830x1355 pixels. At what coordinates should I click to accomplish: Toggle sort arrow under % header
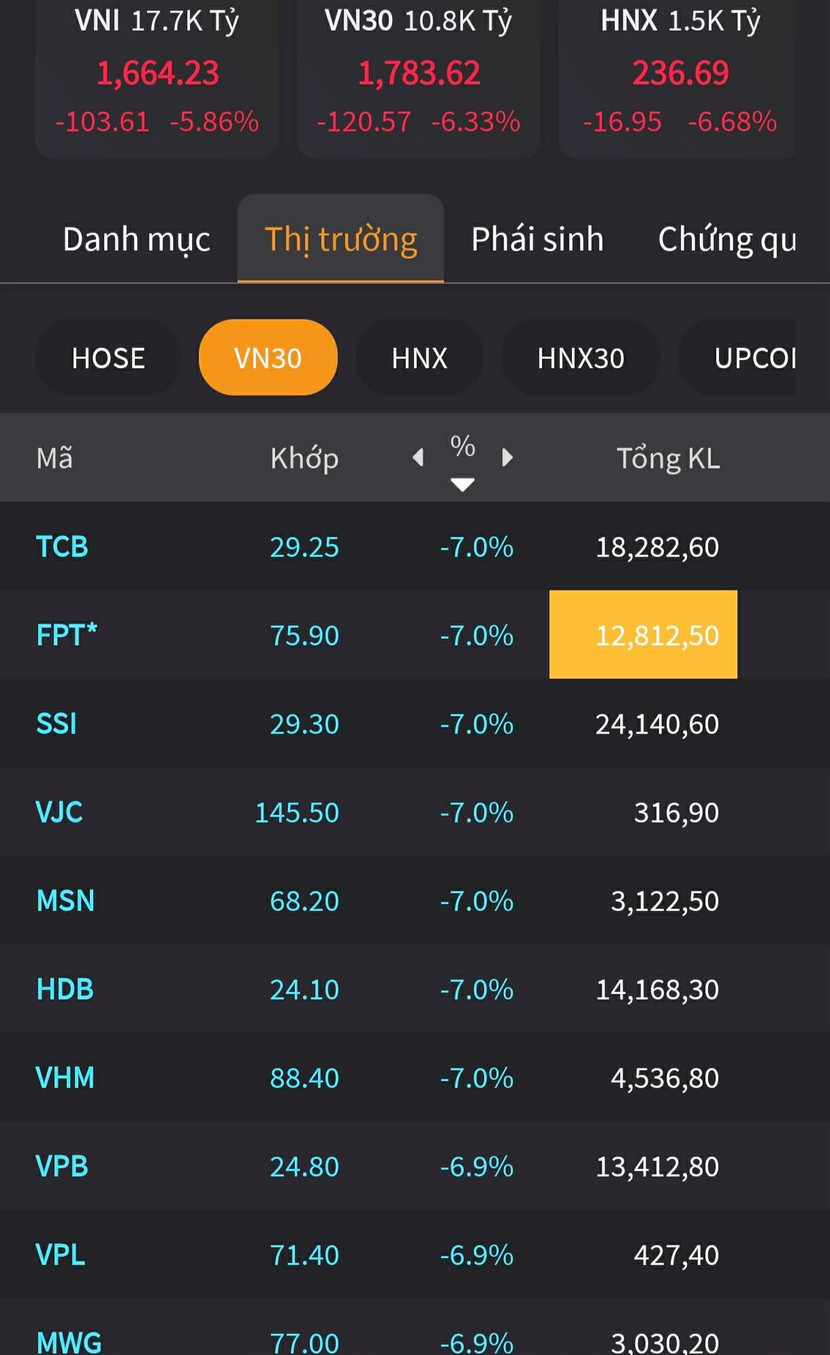coord(462,485)
